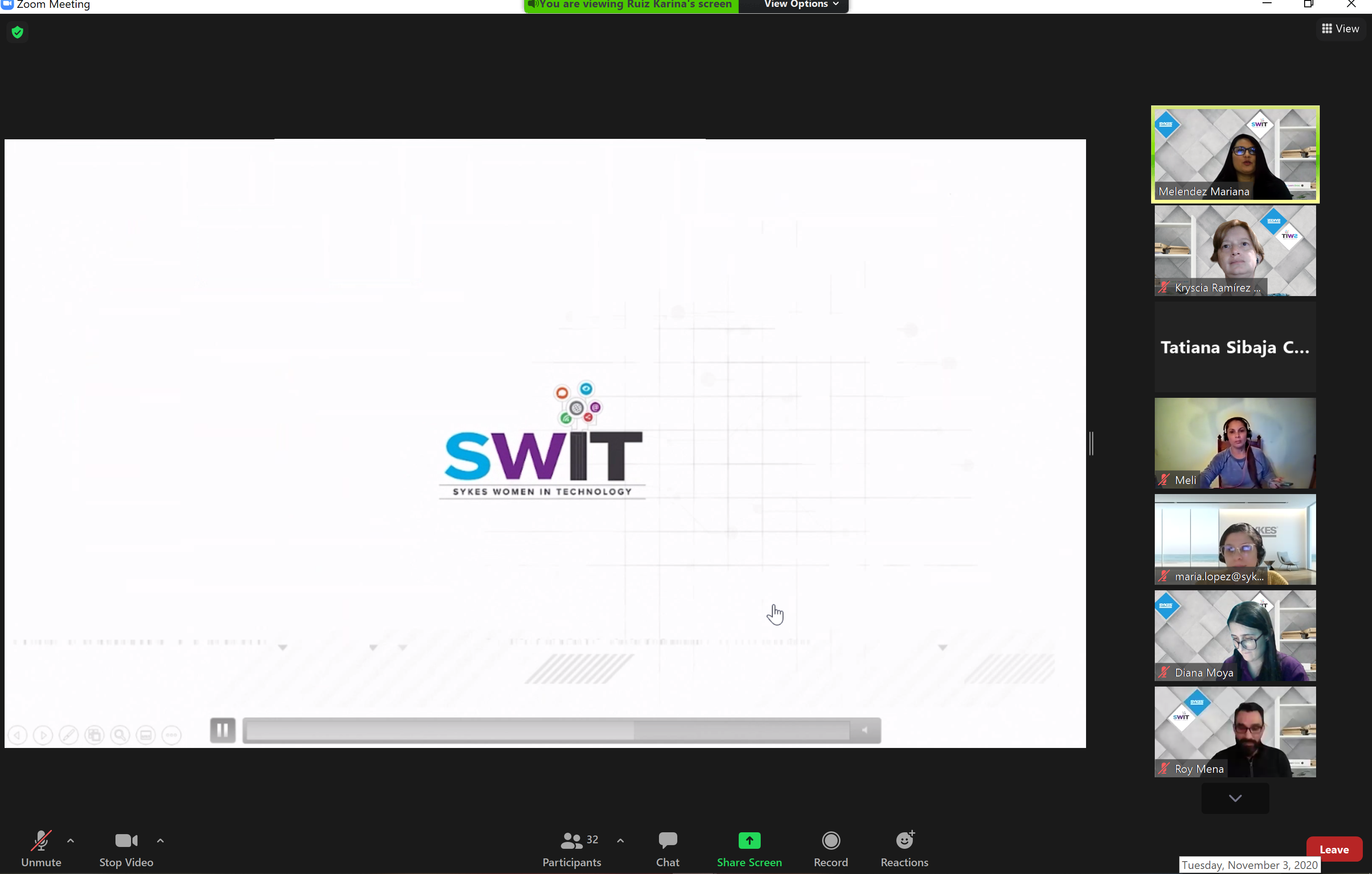Image resolution: width=1372 pixels, height=874 pixels.
Task: Open the see all slides icon
Action: pos(94,735)
